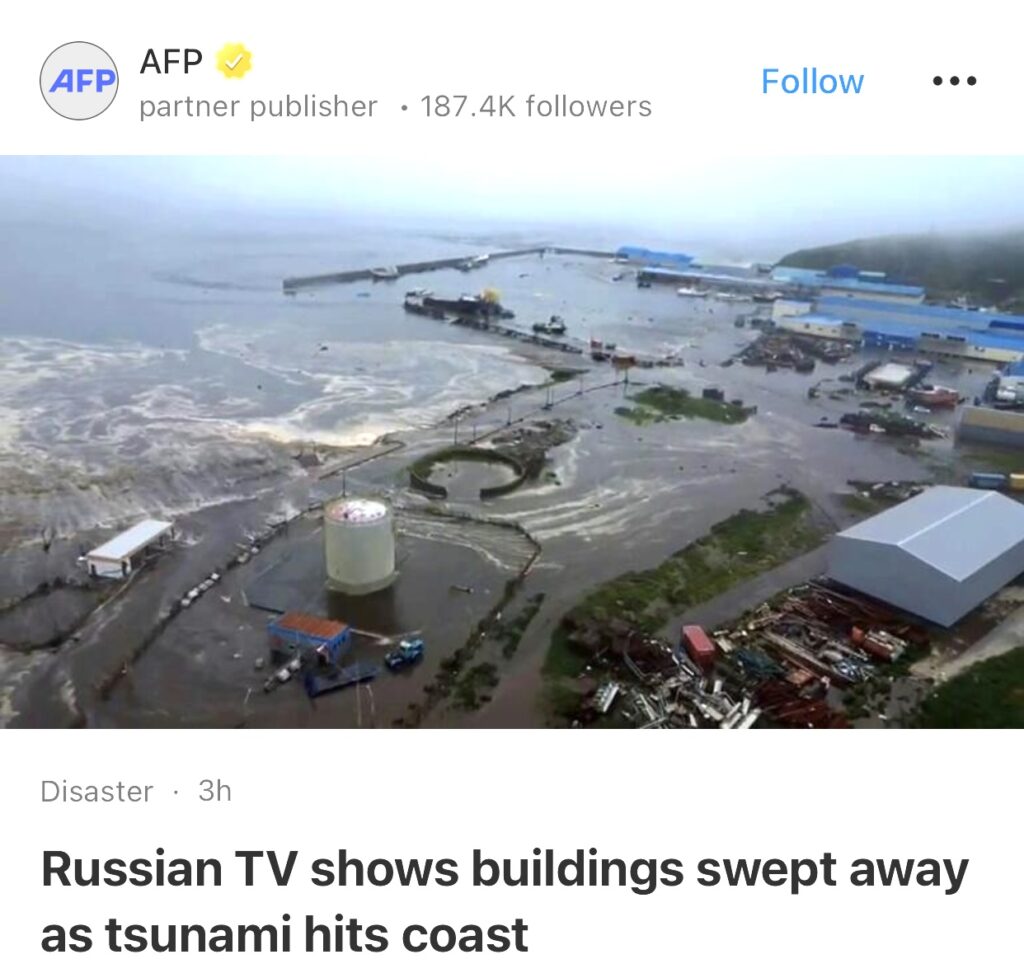
Task: Open headline 'Russian TV shows buildings swept away'
Action: pos(504,870)
